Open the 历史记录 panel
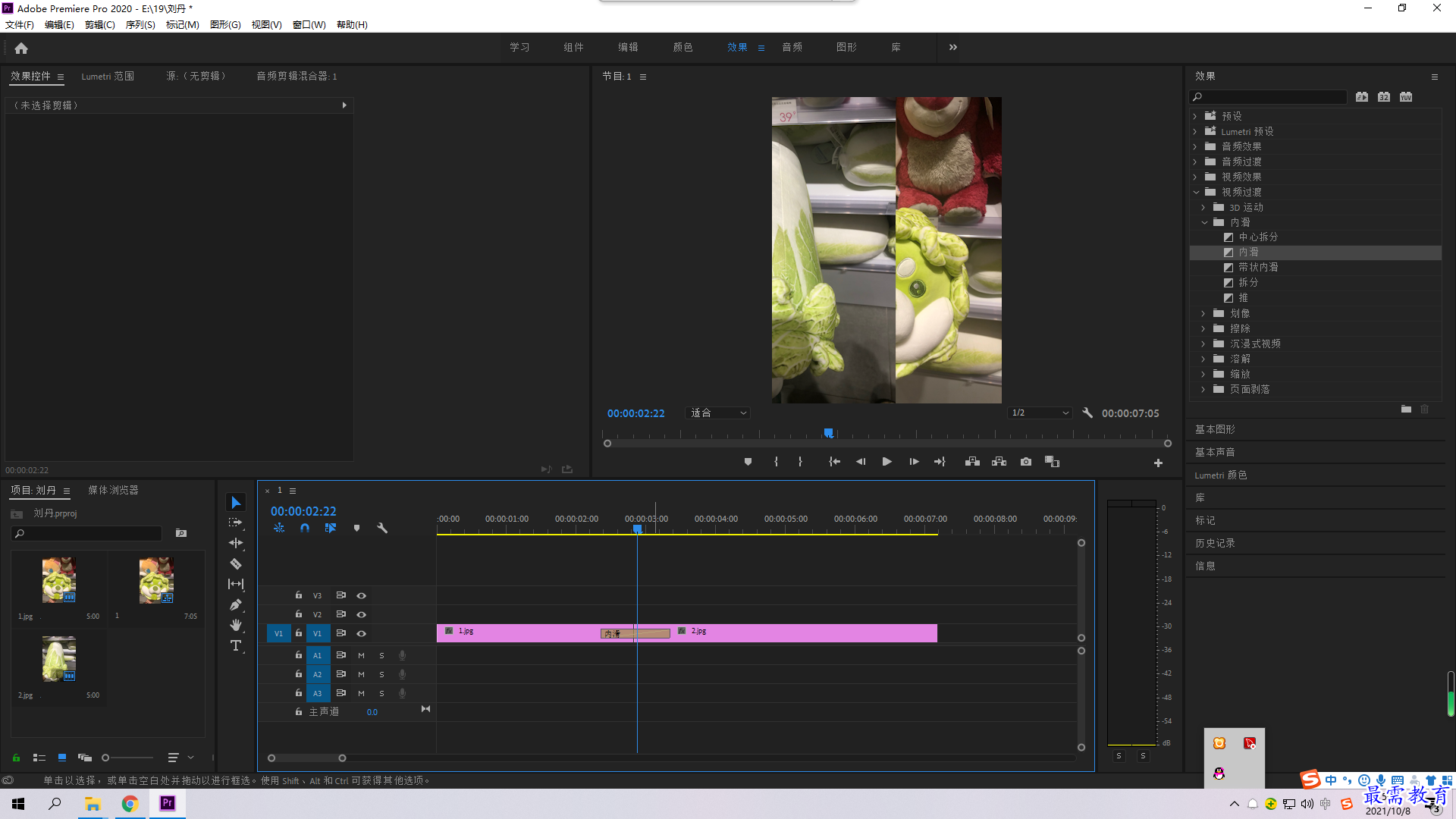The image size is (1456, 819). click(1215, 543)
